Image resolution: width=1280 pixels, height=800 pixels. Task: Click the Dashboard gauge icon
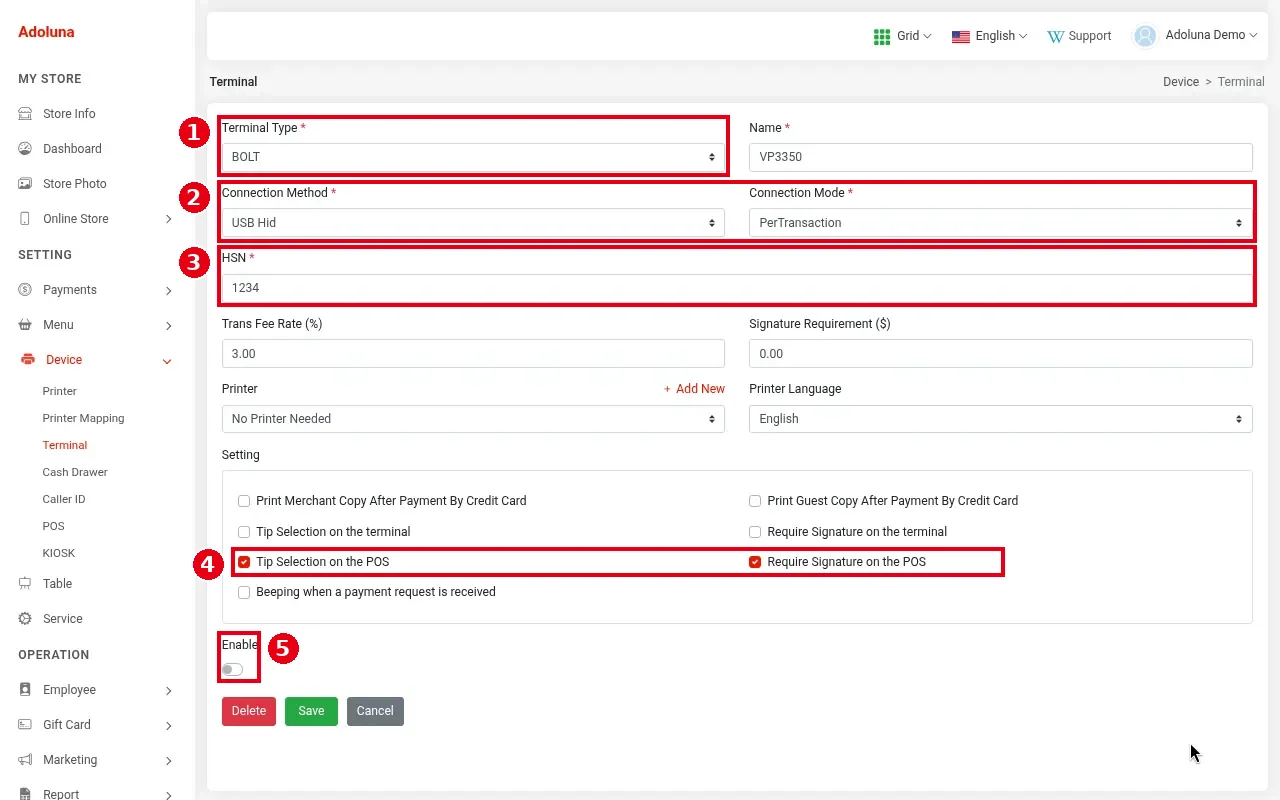coord(25,149)
